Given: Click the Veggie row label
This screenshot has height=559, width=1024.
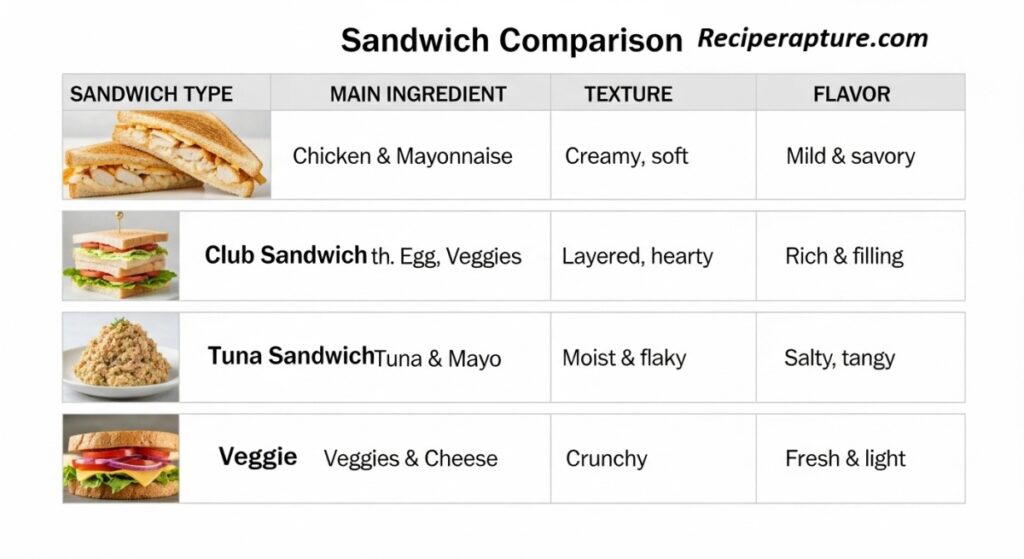Looking at the screenshot, I should 258,457.
